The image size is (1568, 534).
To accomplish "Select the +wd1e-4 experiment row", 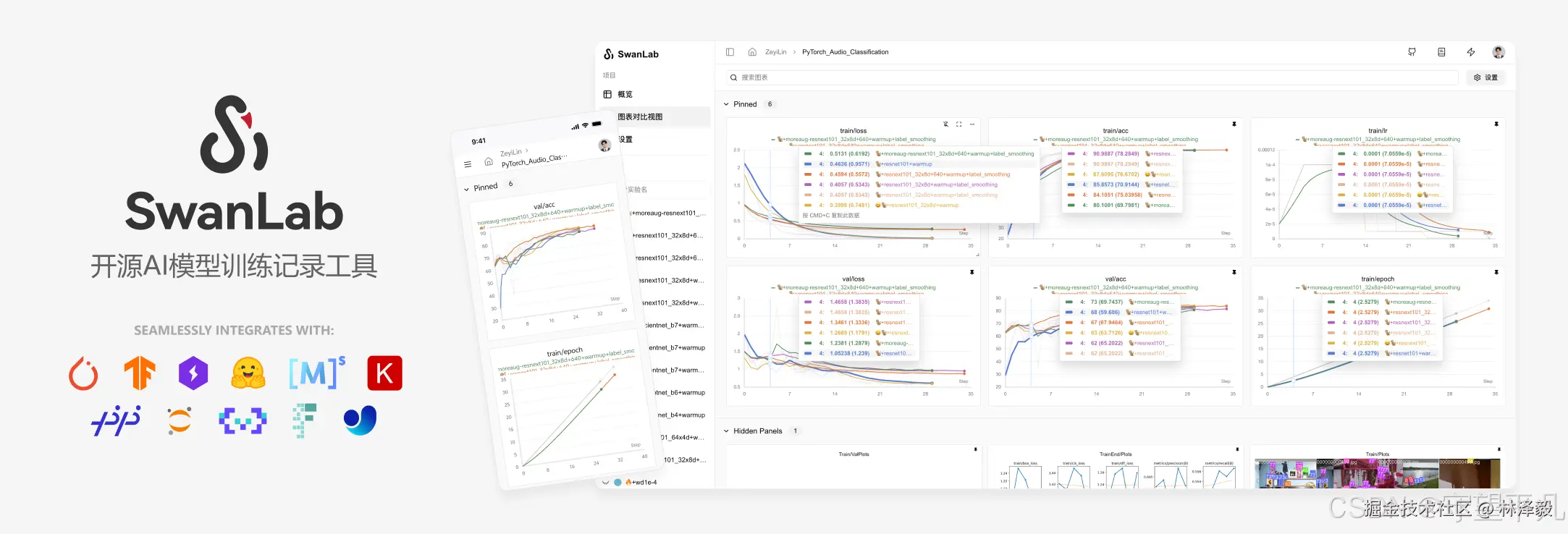I will pyautogui.click(x=641, y=482).
